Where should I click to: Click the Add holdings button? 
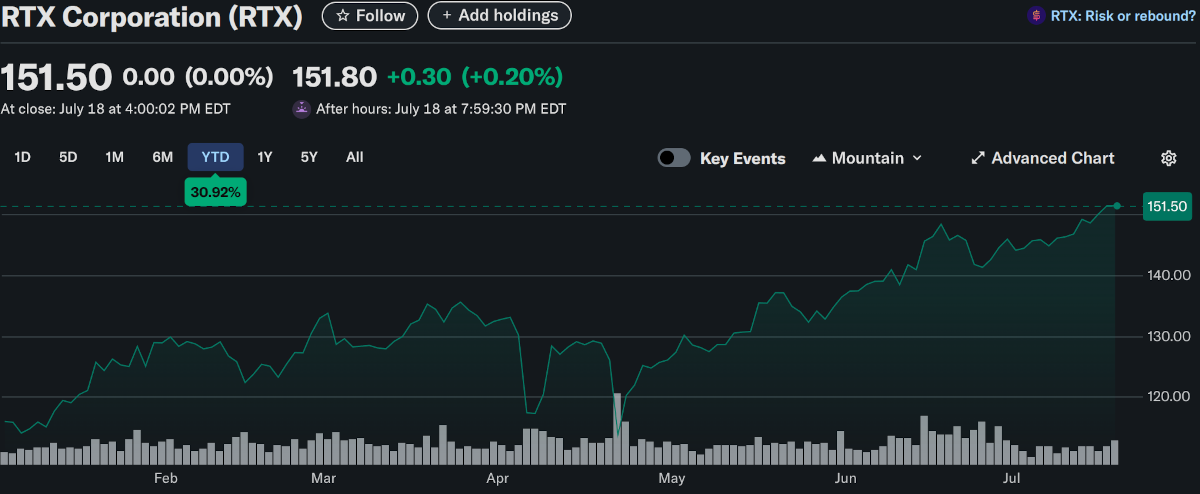tap(499, 15)
